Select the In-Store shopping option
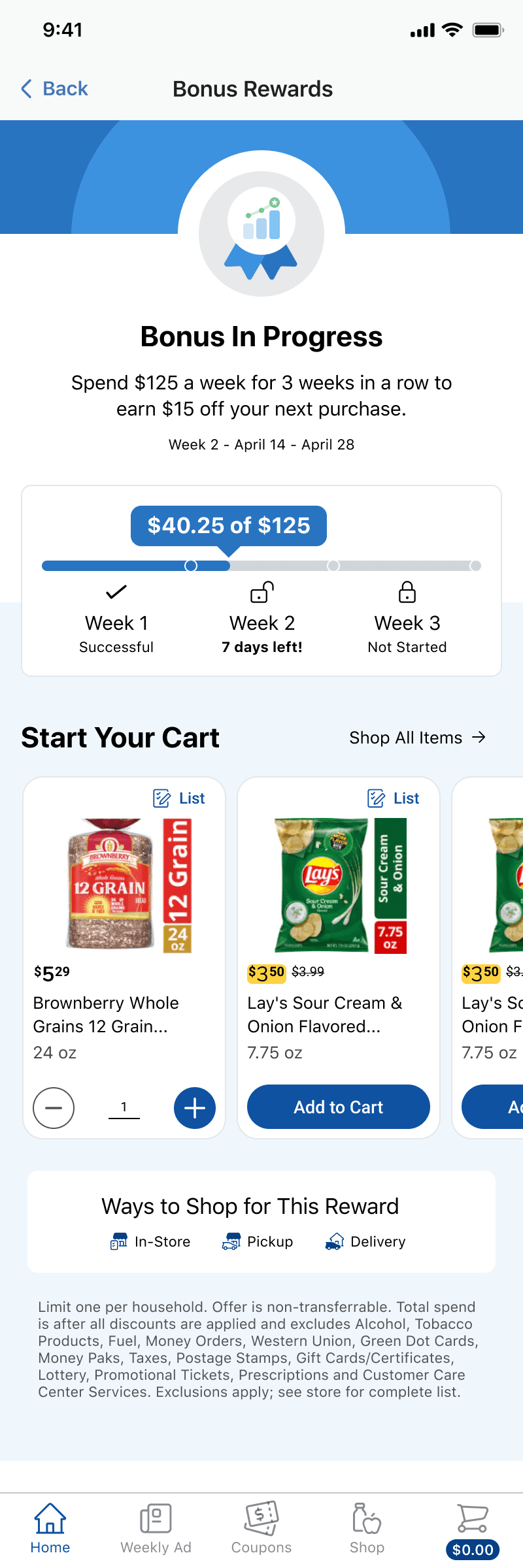Image resolution: width=523 pixels, height=1568 pixels. pyautogui.click(x=150, y=1241)
